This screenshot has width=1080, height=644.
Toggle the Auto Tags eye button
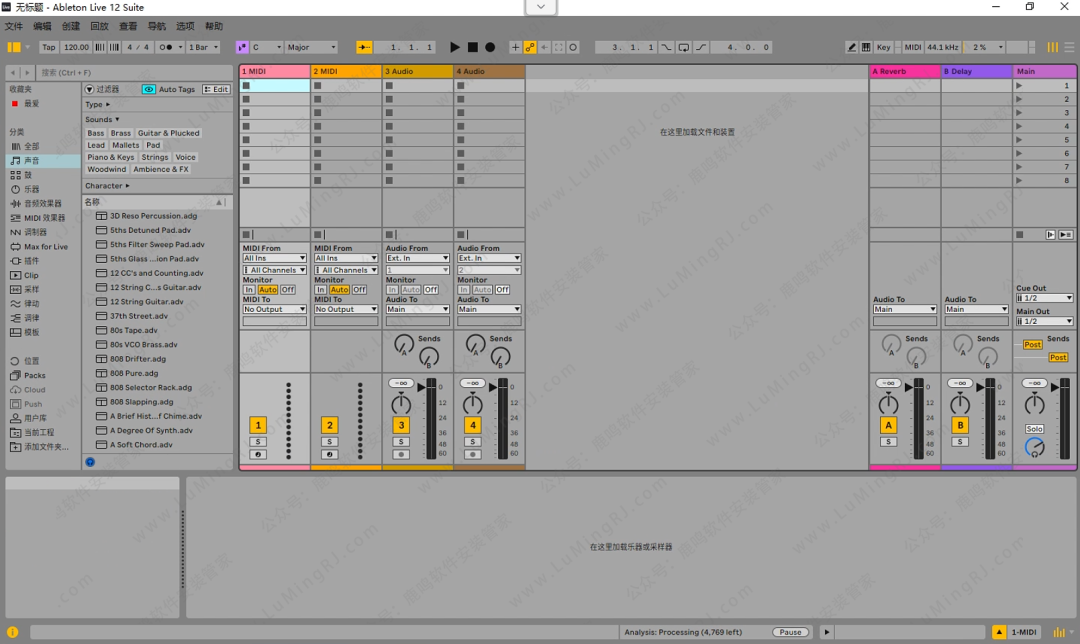click(x=149, y=89)
